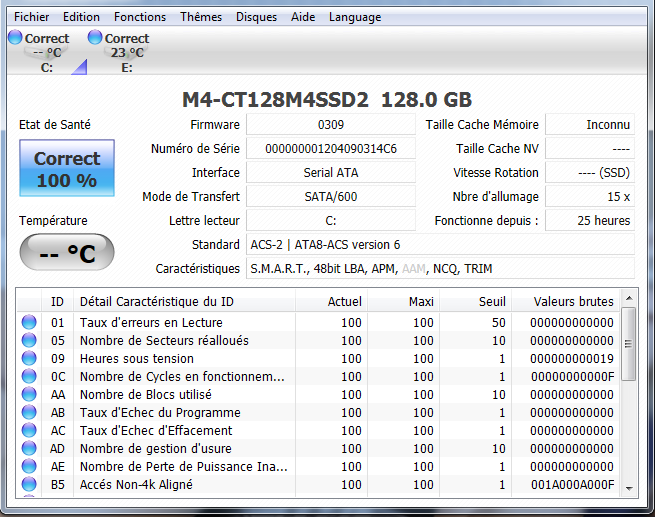Screen dimensions: 655x517
Task: Click status icon of Nombre de Blocs utilisé
Action: point(29,394)
